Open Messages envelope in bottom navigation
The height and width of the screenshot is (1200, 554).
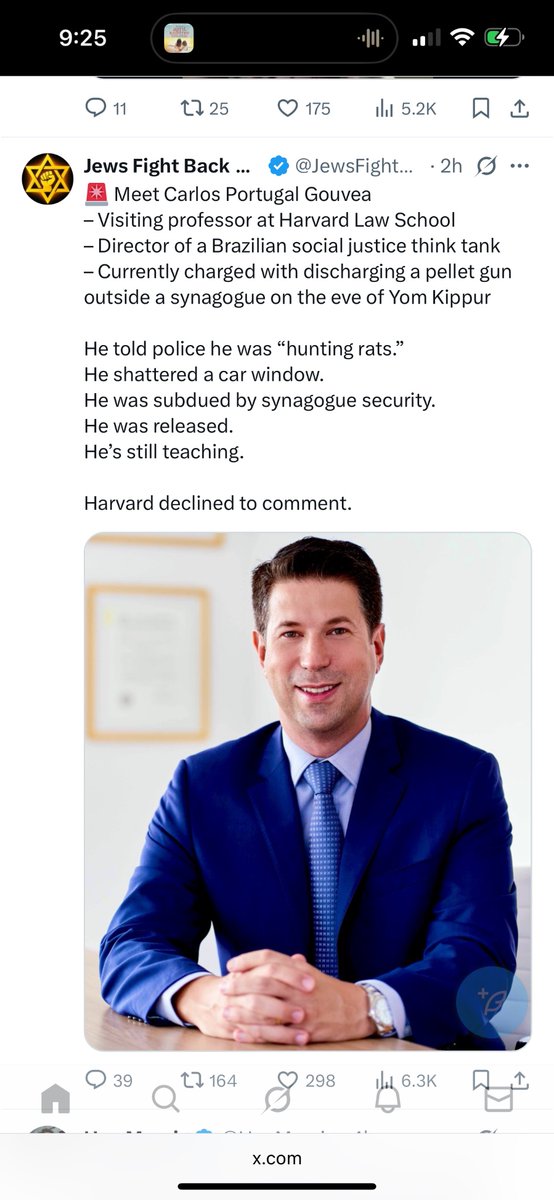coord(498,1099)
